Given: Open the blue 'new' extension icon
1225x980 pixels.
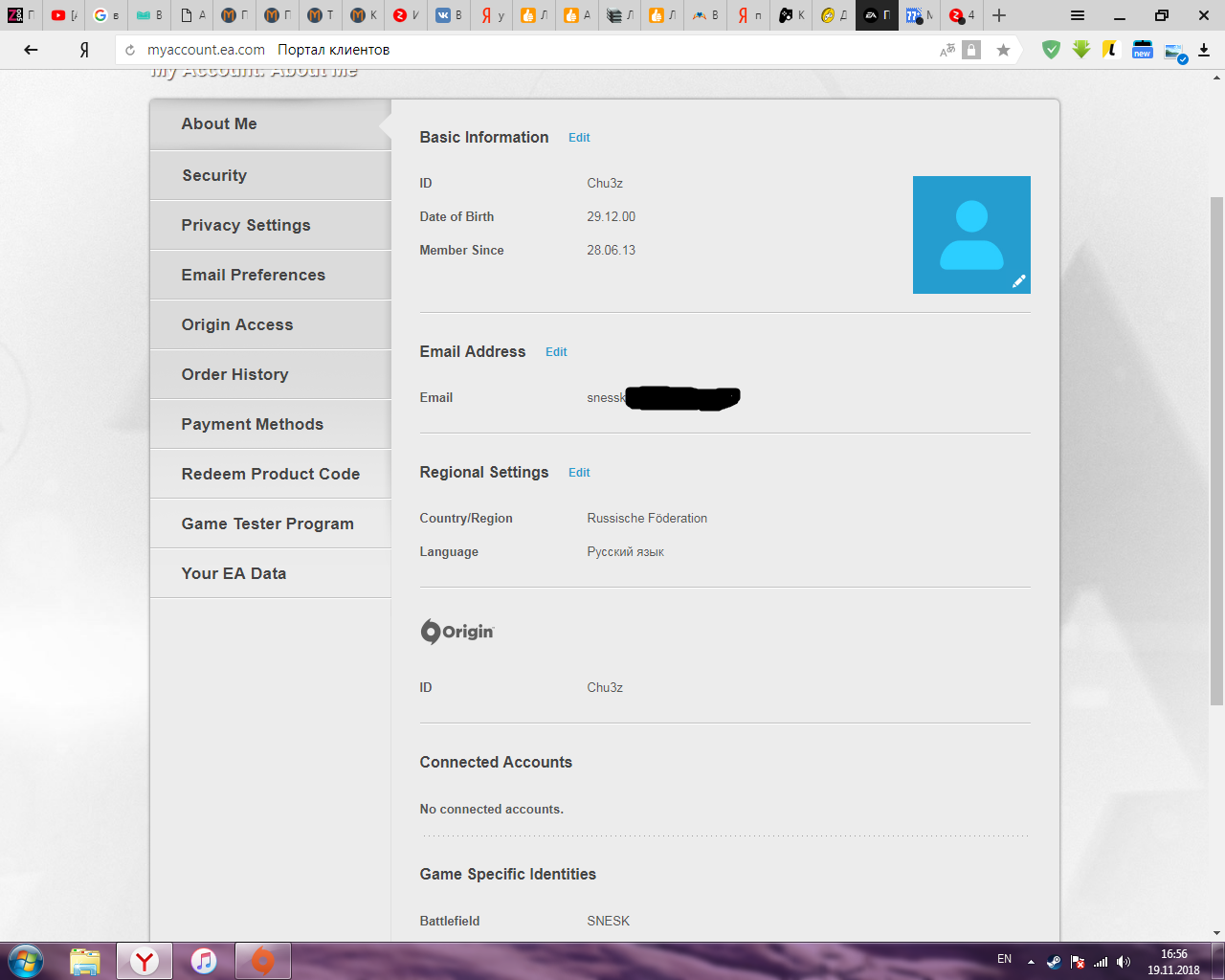Looking at the screenshot, I should click(1142, 50).
